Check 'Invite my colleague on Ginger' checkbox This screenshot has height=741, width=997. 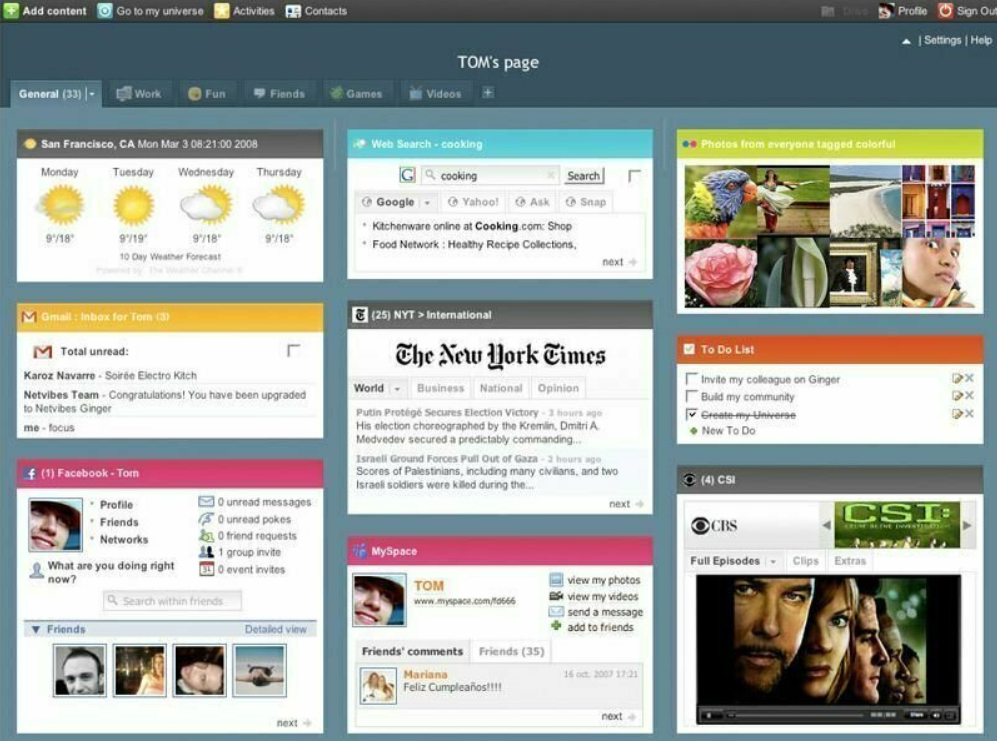pos(691,379)
